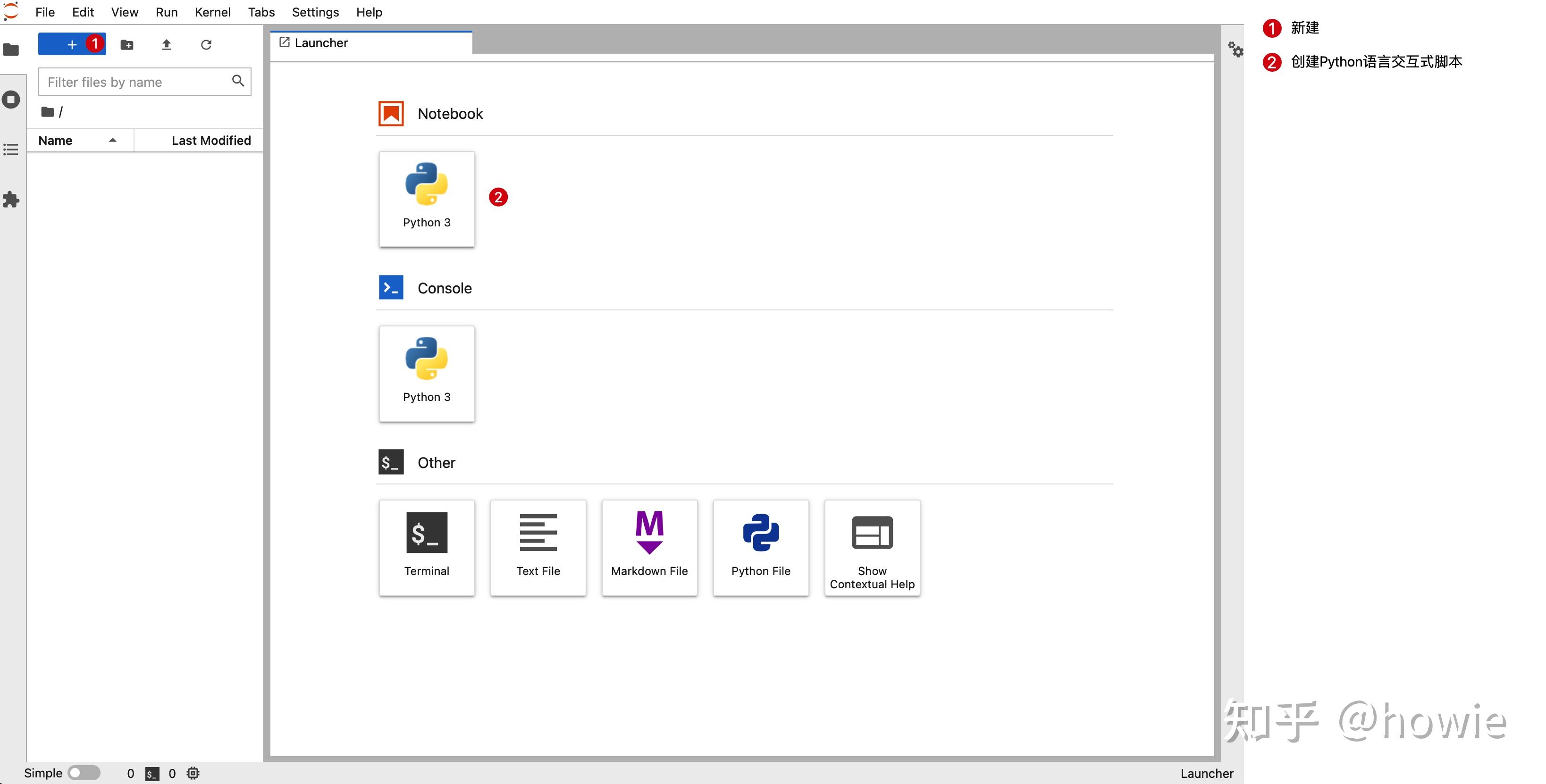
Task: Open the Settings menu
Action: [x=315, y=12]
